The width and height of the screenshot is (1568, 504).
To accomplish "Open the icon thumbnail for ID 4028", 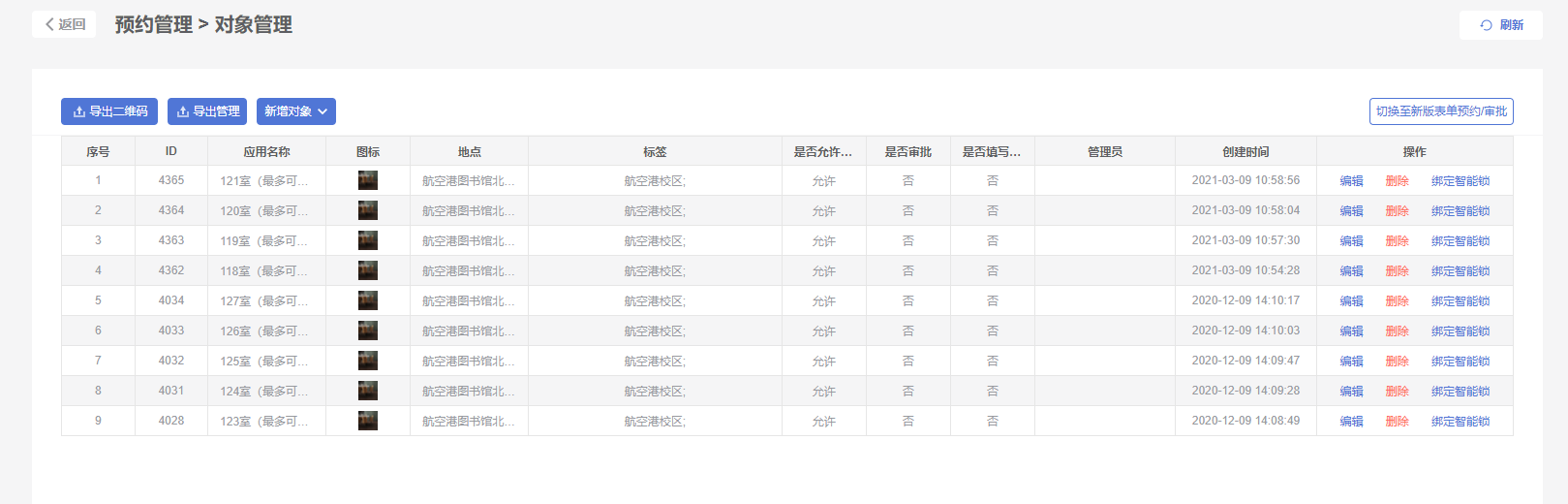I will [x=368, y=421].
